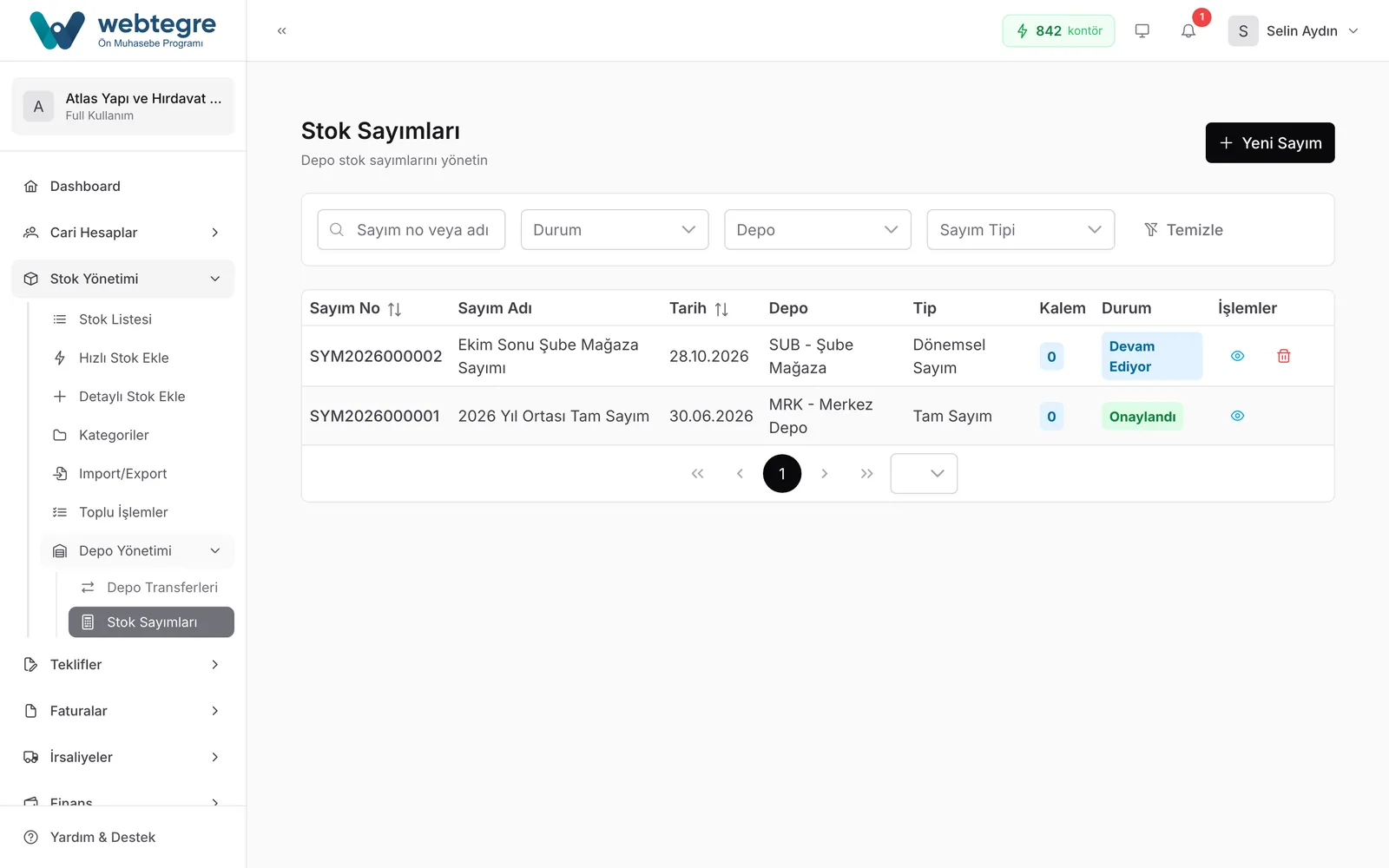This screenshot has width=1389, height=868.
Task: Open Detaylı Stok Ekle
Action: [137, 397]
